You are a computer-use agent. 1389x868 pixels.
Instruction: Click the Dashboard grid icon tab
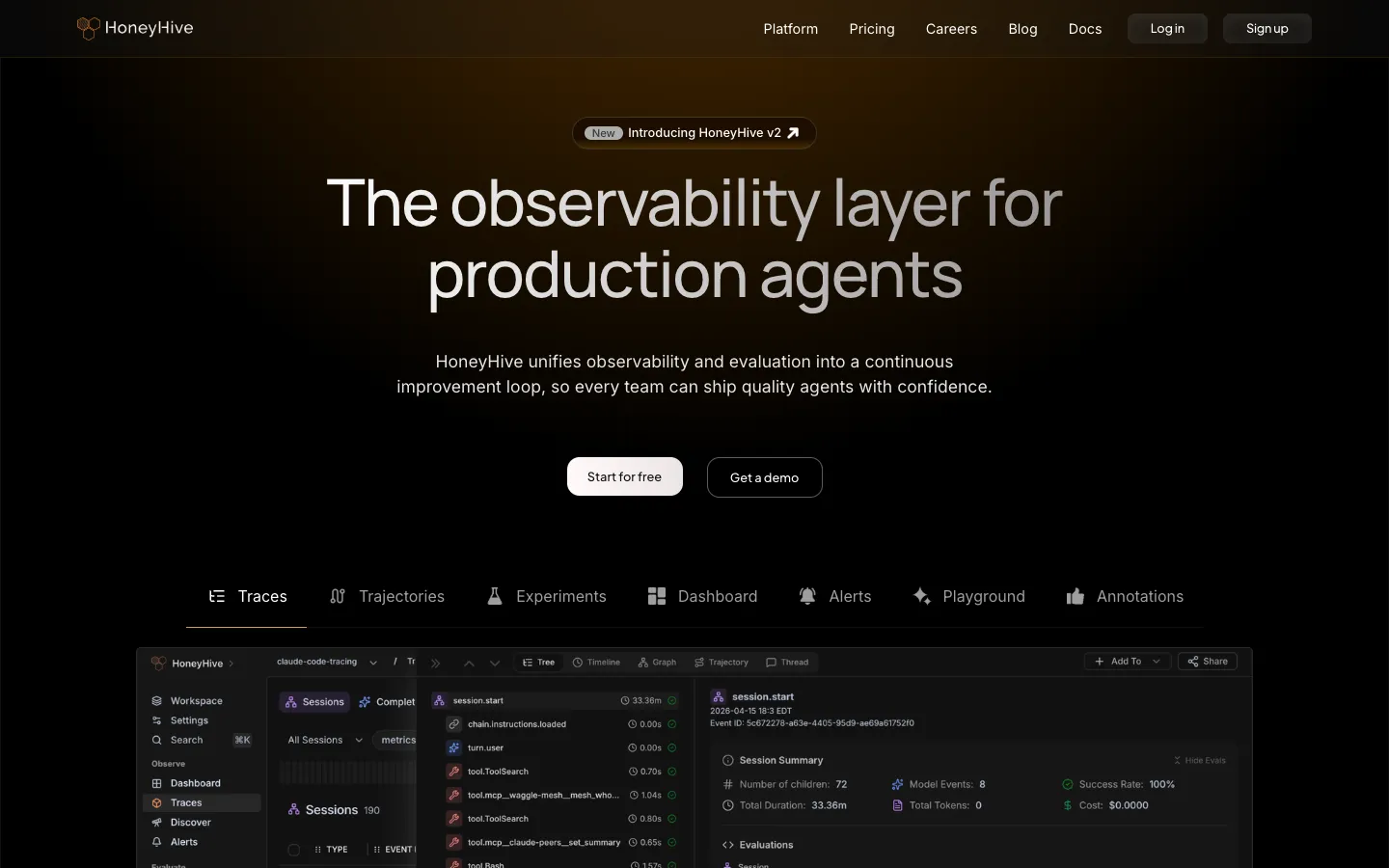657,596
